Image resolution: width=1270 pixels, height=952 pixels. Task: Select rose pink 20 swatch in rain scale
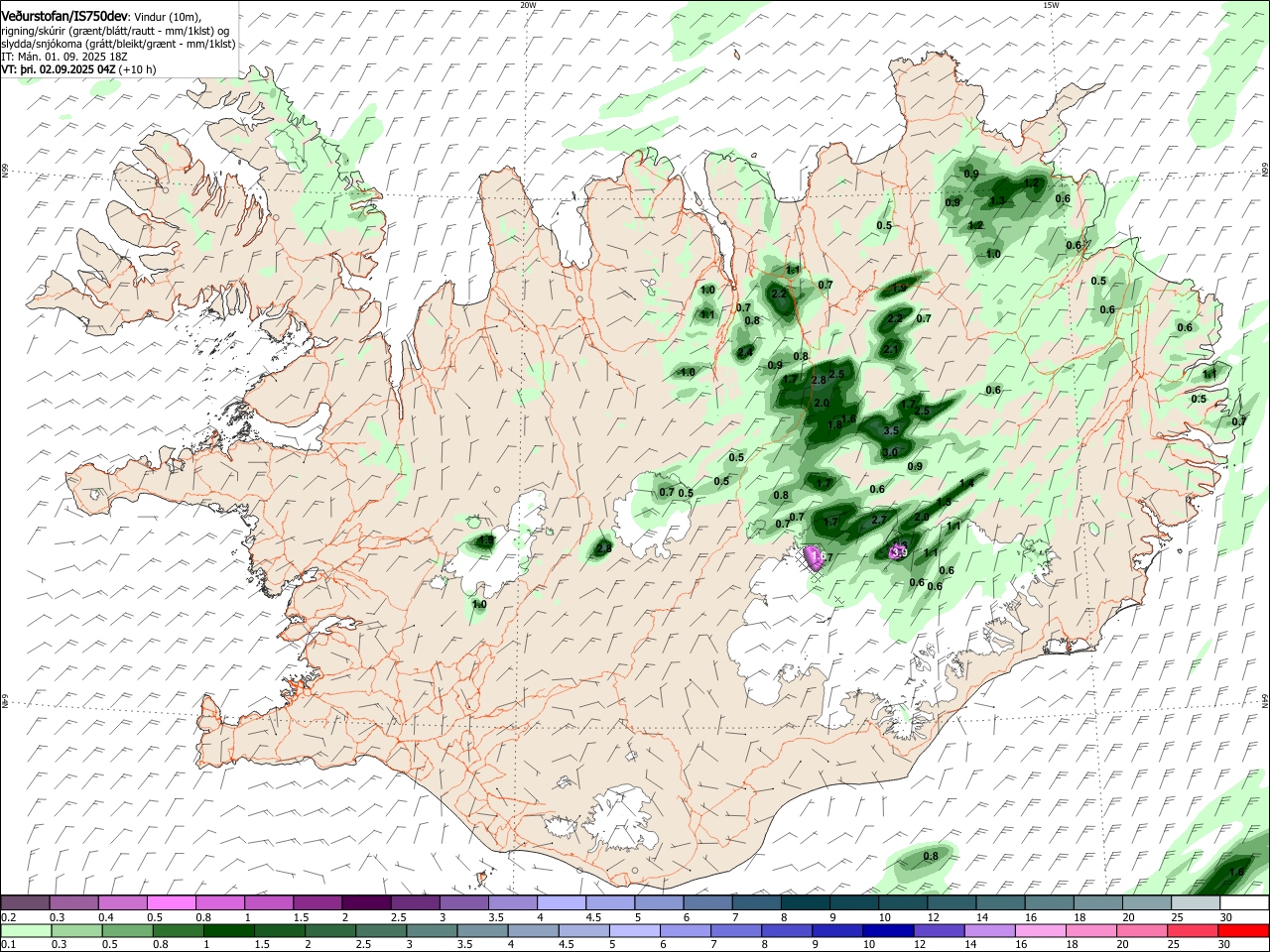click(1141, 930)
